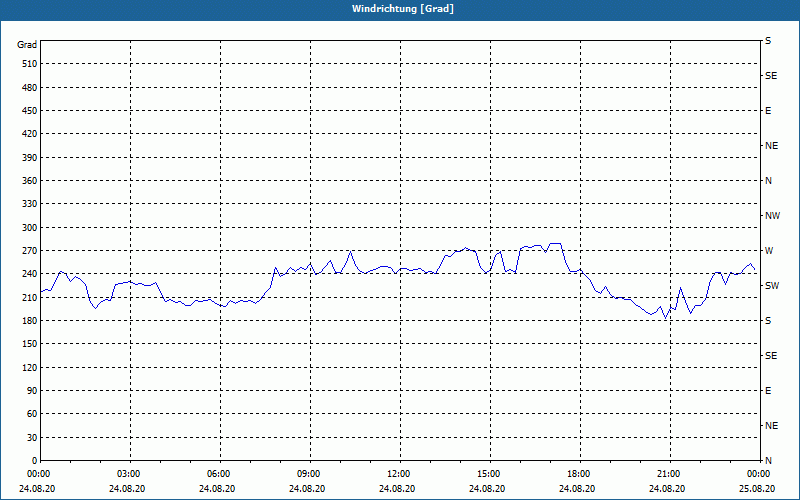
Task: Click the 15:00 time label
Action: pyautogui.click(x=488, y=474)
